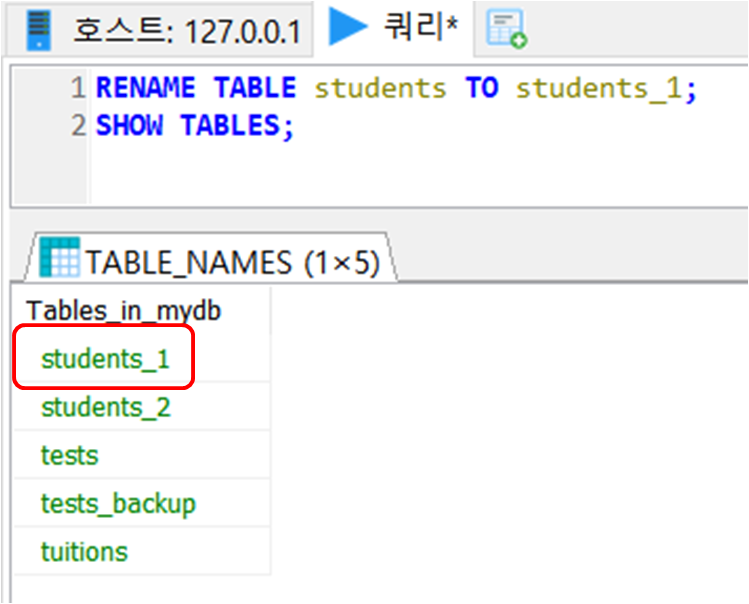The width and height of the screenshot is (749, 604).
Task: Select the tests row
Action: (142, 455)
